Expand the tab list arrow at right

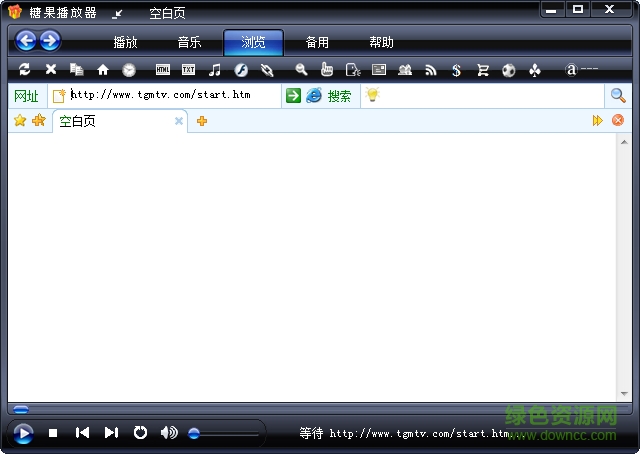pyautogui.click(x=598, y=121)
